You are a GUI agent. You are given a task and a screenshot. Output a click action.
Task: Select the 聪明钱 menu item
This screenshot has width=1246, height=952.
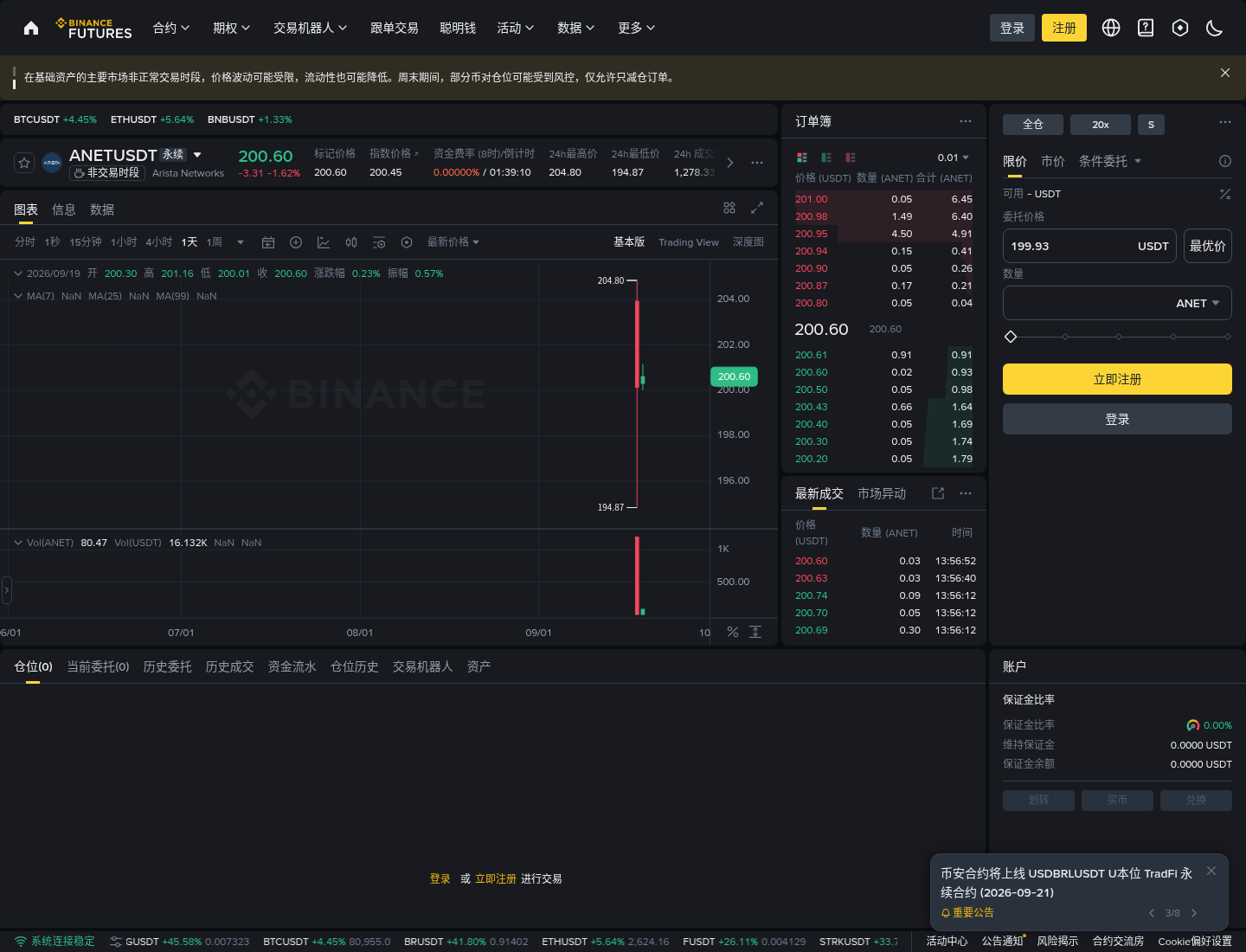[x=458, y=28]
